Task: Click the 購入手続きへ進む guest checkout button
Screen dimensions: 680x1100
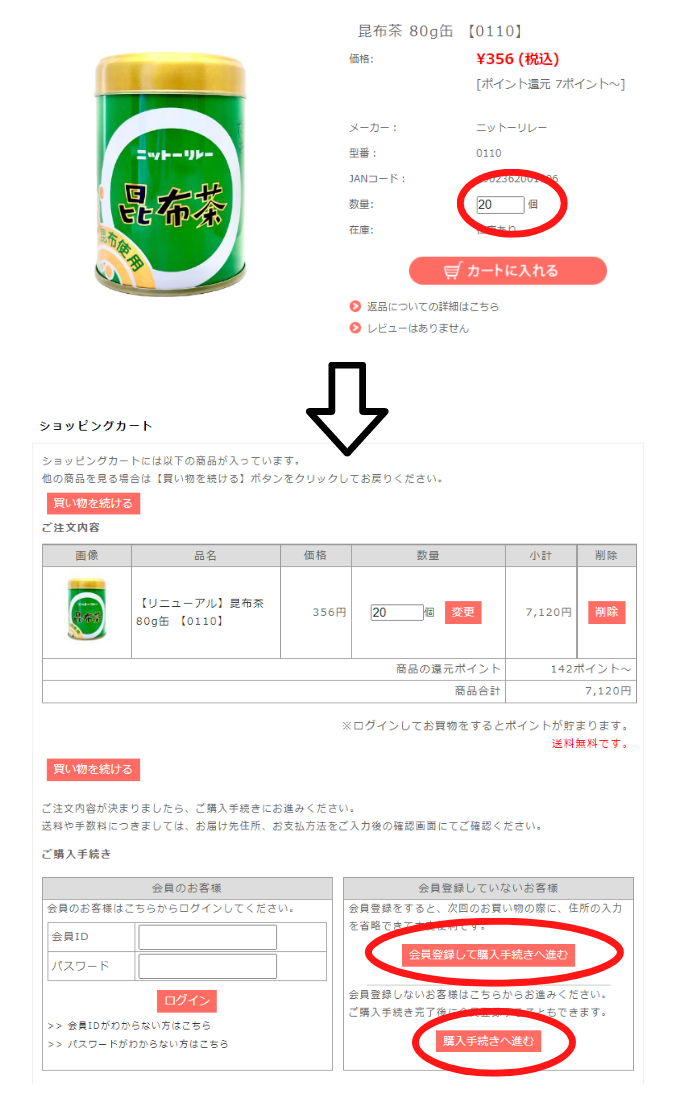Action: (488, 1041)
